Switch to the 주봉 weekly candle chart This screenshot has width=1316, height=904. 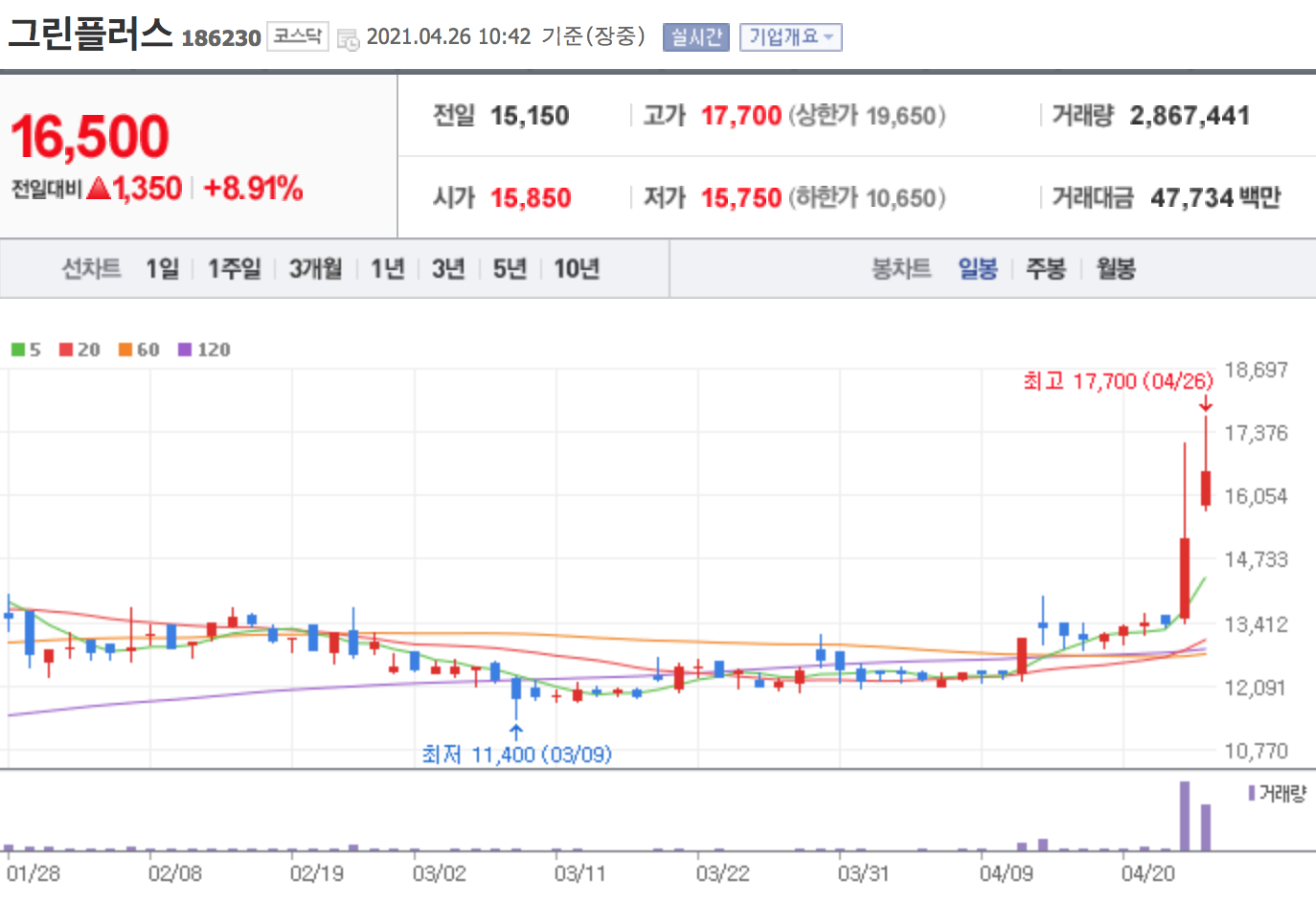(x=1046, y=269)
